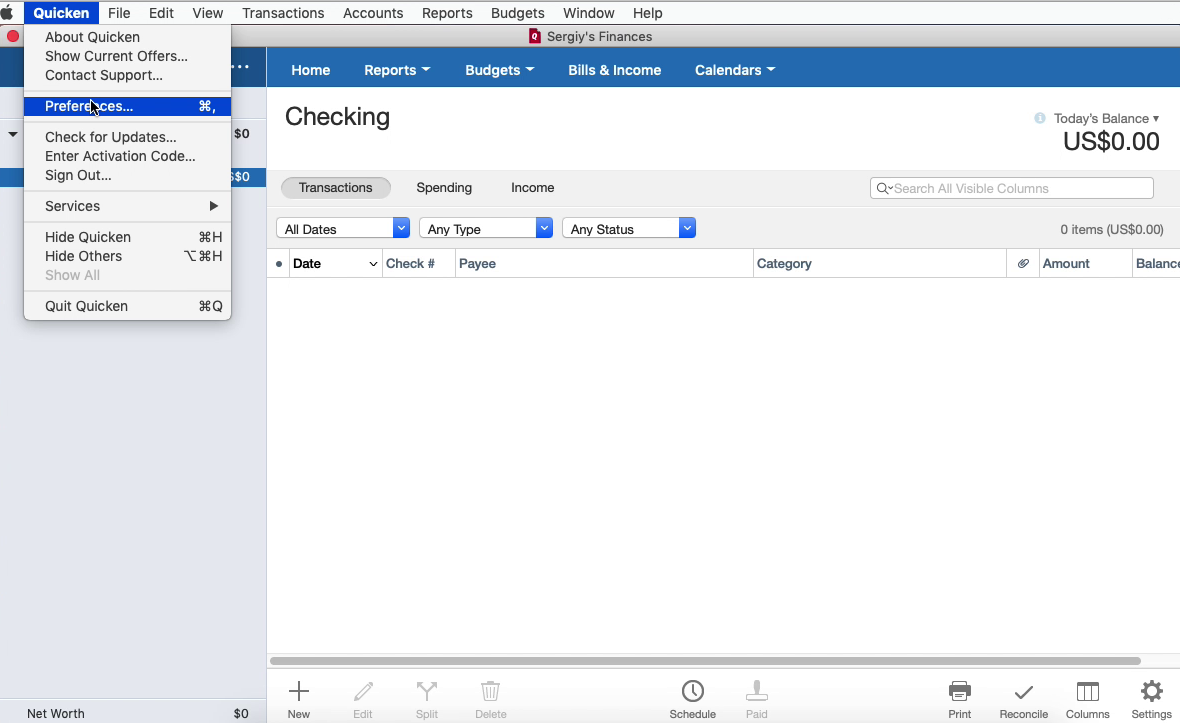This screenshot has width=1180, height=723.
Task: Open the Schedule clock icon
Action: coord(692,691)
